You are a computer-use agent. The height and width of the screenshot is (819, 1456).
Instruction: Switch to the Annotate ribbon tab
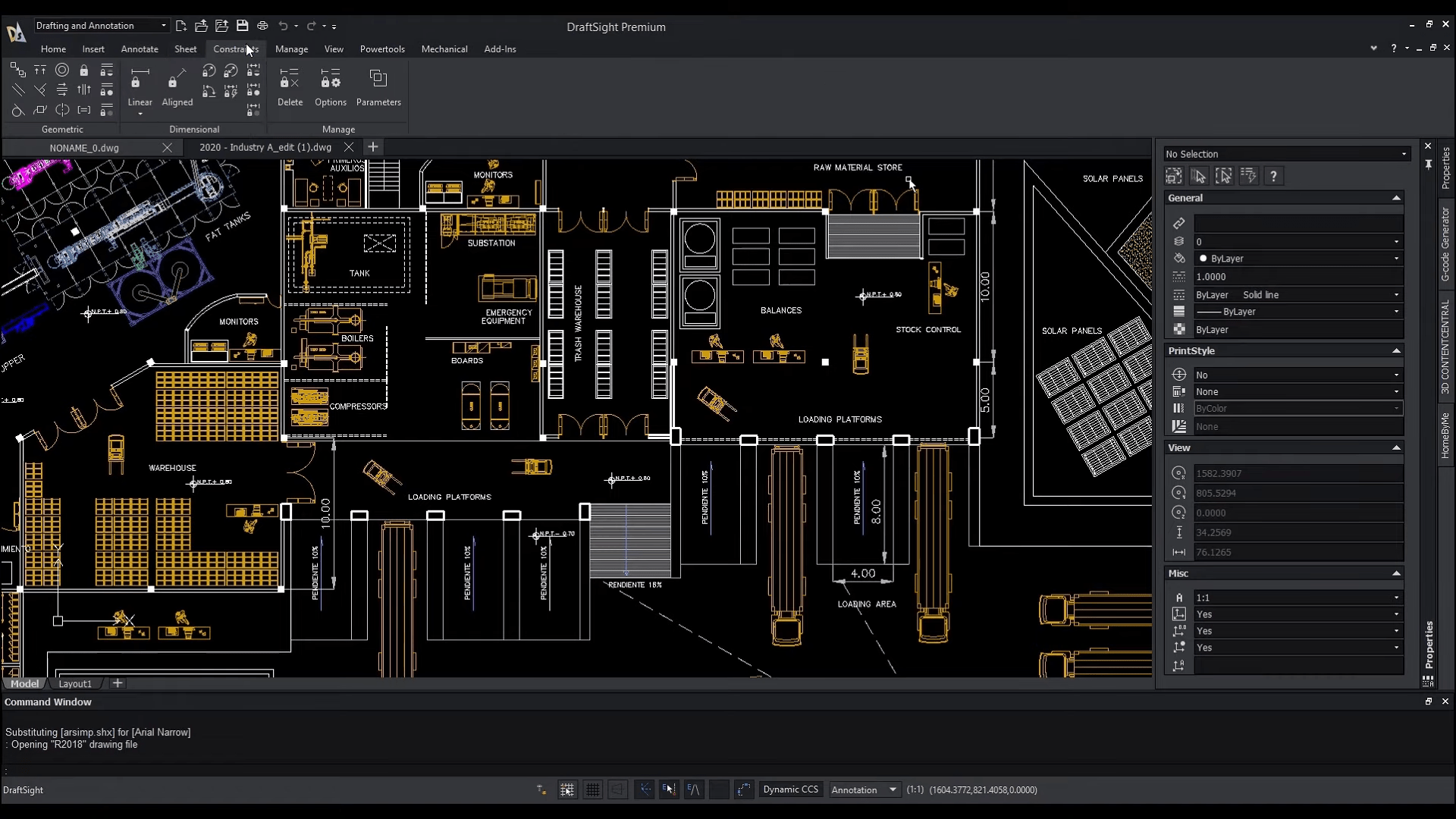[x=140, y=49]
